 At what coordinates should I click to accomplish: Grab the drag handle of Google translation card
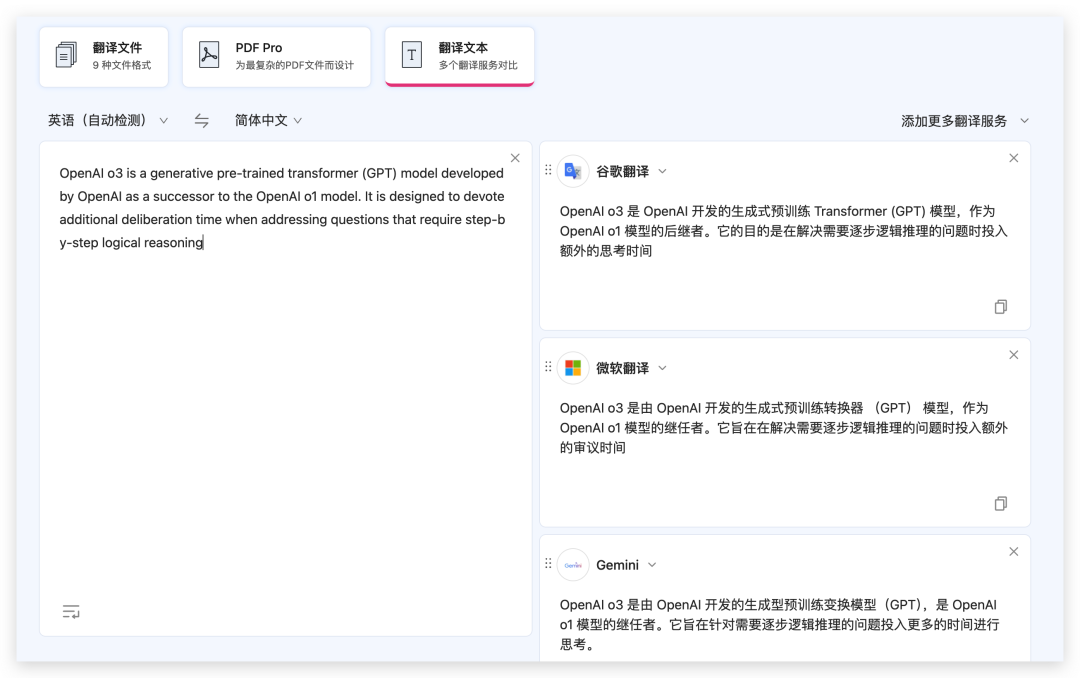point(548,170)
